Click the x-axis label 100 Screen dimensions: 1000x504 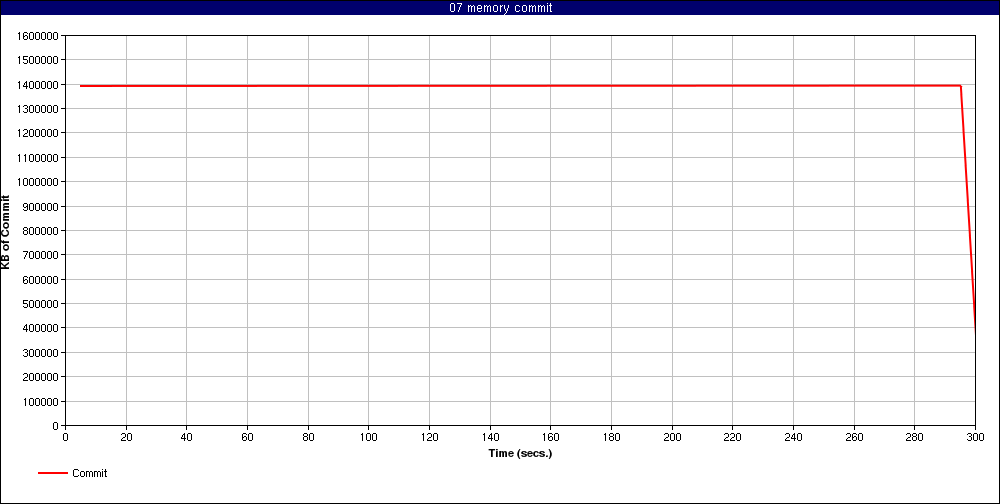(x=369, y=437)
